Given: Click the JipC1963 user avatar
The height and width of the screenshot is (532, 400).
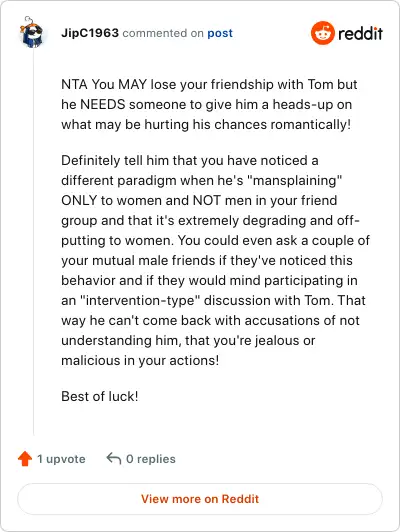Looking at the screenshot, I should [32, 32].
